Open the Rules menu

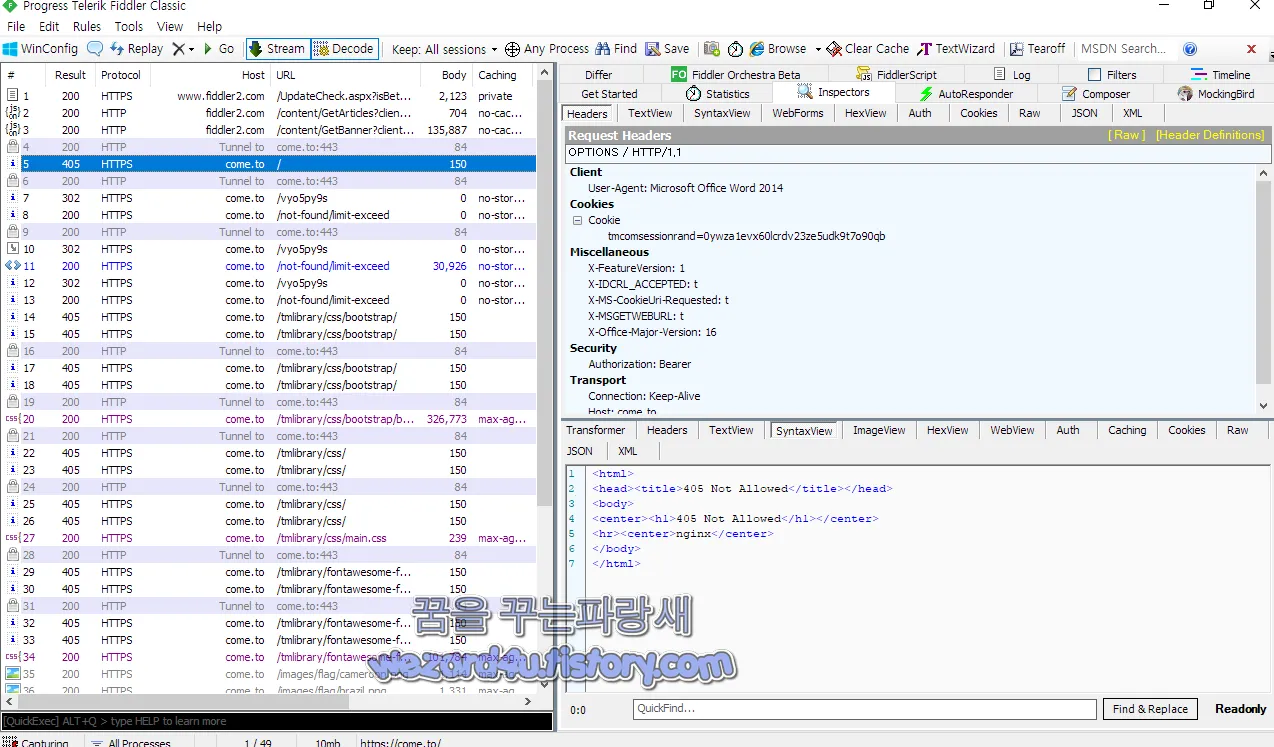pyautogui.click(x=87, y=26)
